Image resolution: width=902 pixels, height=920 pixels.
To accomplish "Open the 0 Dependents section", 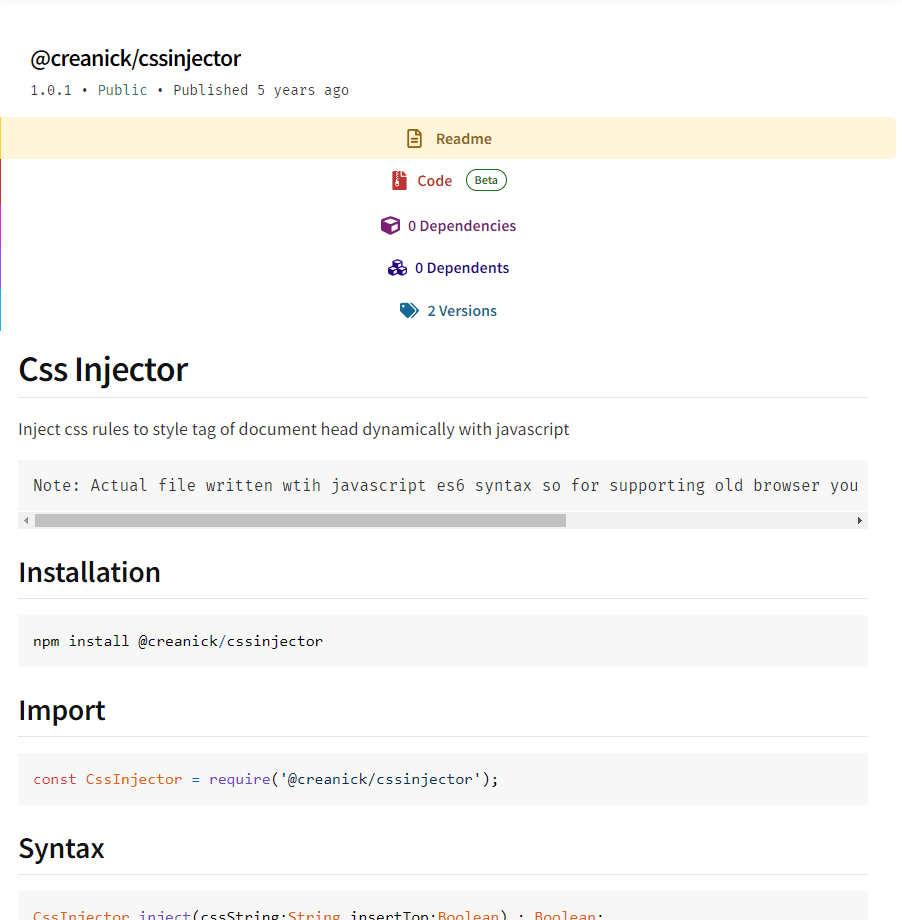I will click(x=462, y=267).
